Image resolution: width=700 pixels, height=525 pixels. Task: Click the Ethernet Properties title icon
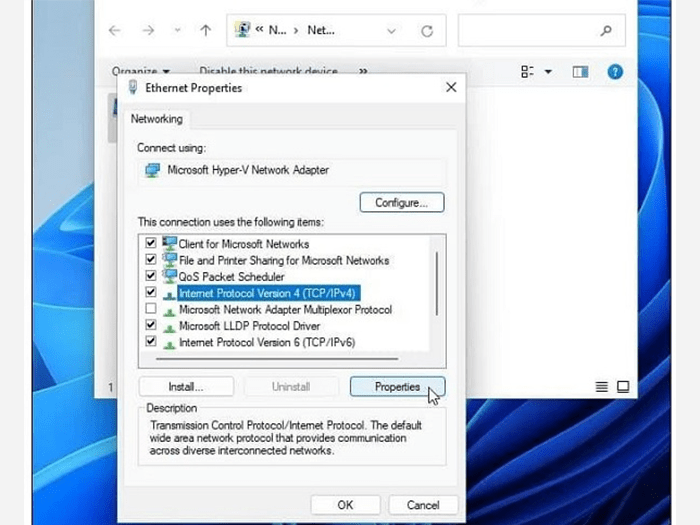point(133,88)
